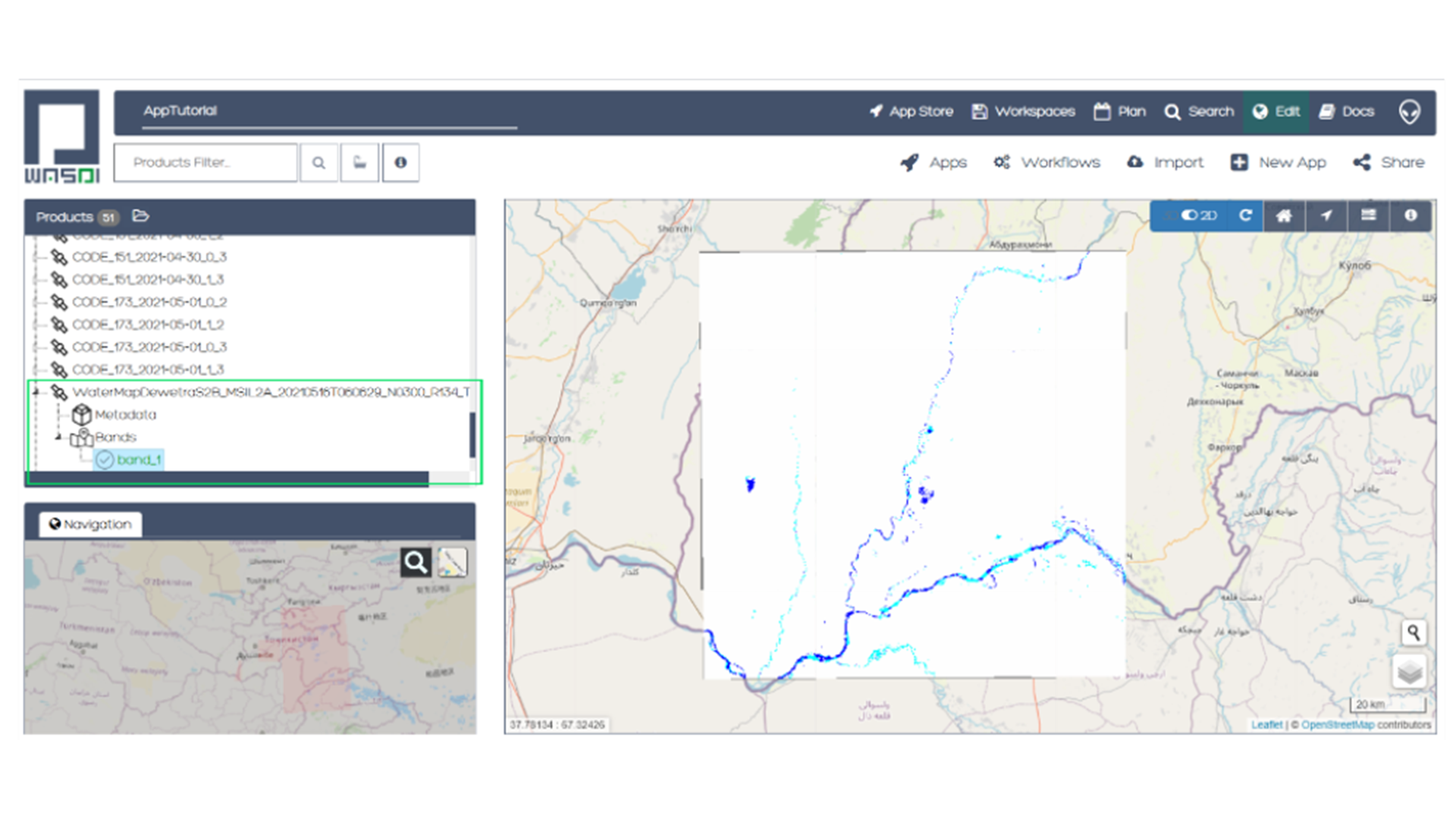Collapse the WaterMapDewetra product node
Screen dimensions: 1456x819
36,392
